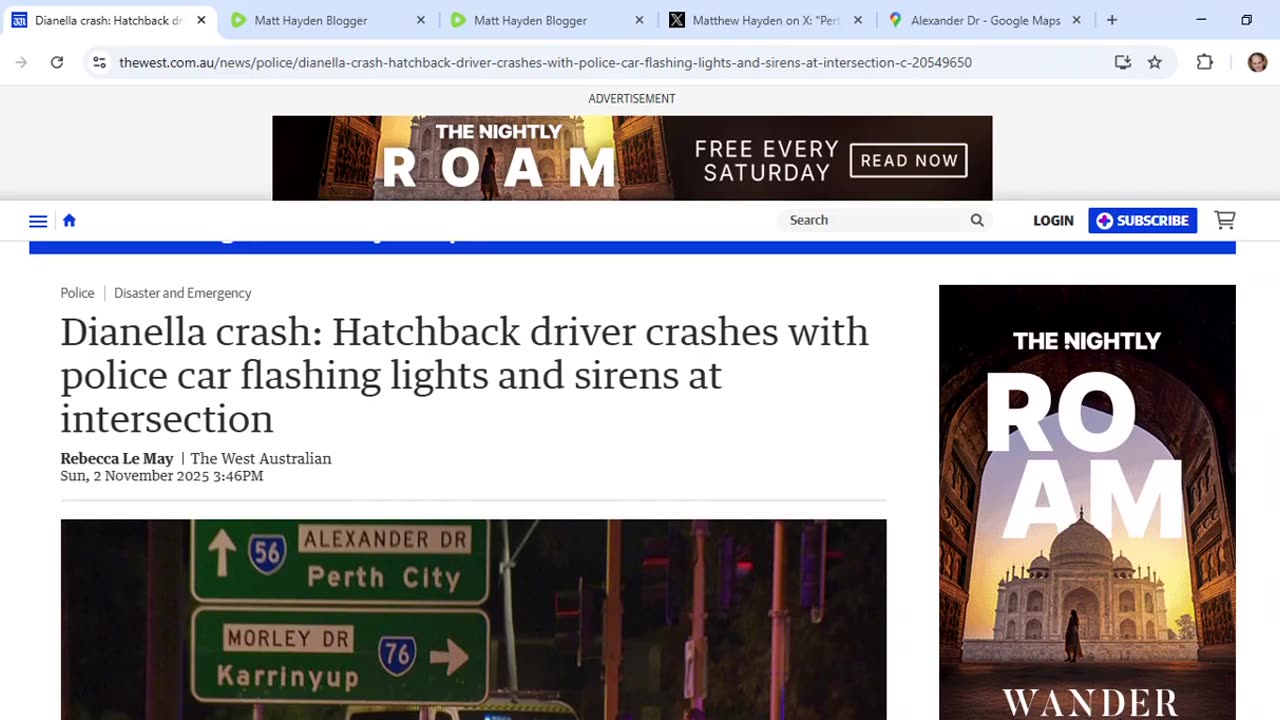The width and height of the screenshot is (1280, 720).
Task: Close the Matthew Hayden on X tab
Action: coord(858,20)
